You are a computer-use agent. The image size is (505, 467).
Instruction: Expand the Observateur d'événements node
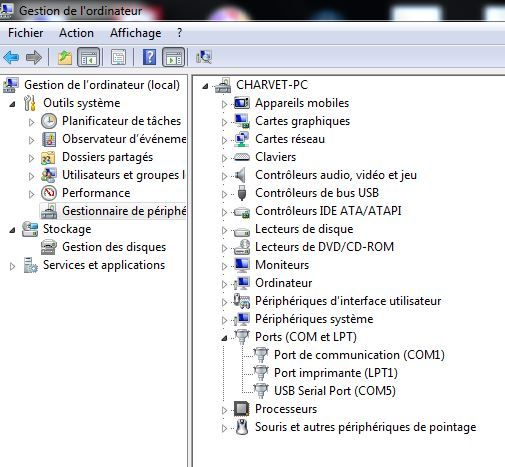point(31,140)
